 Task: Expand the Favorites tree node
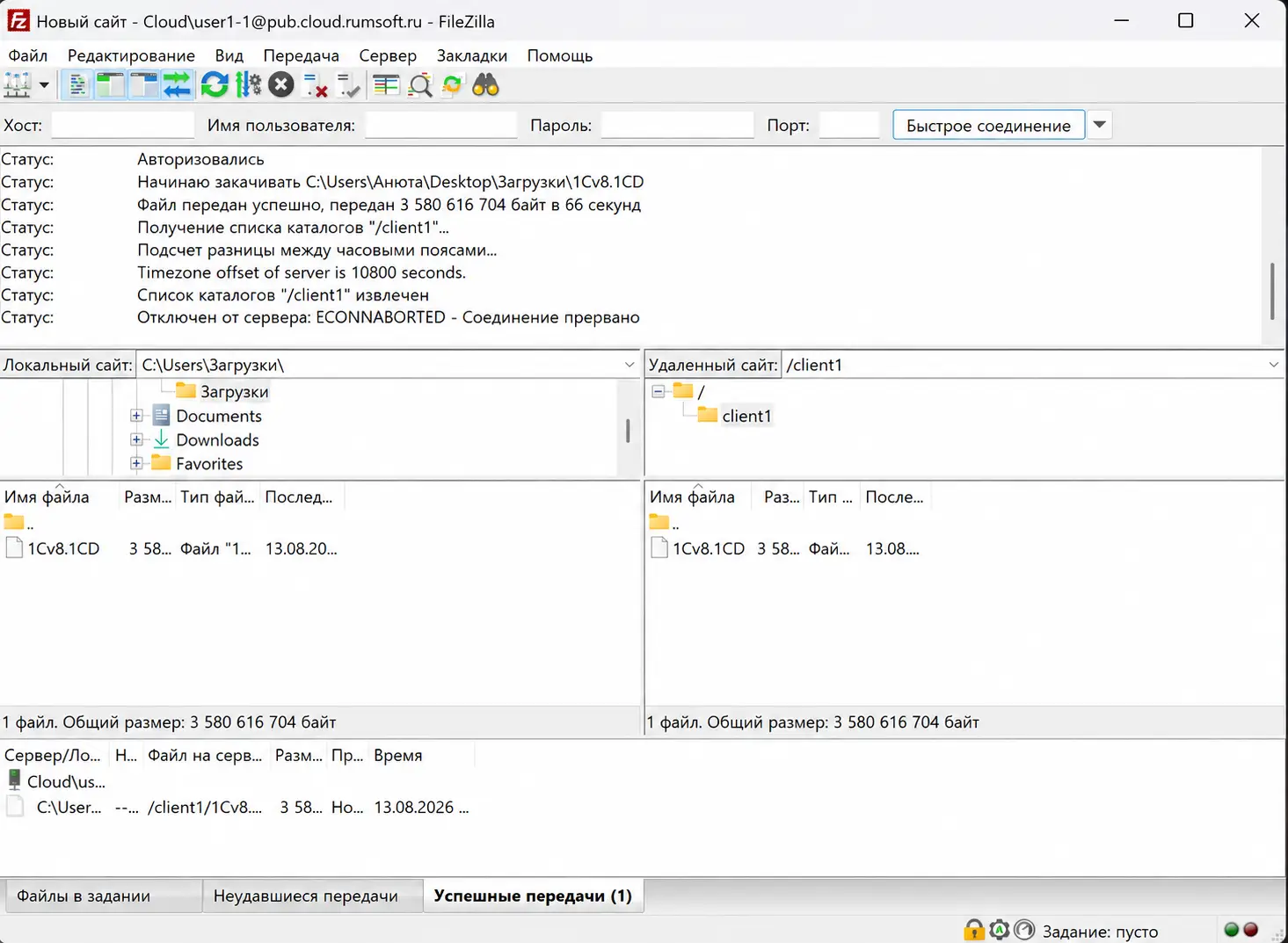136,463
